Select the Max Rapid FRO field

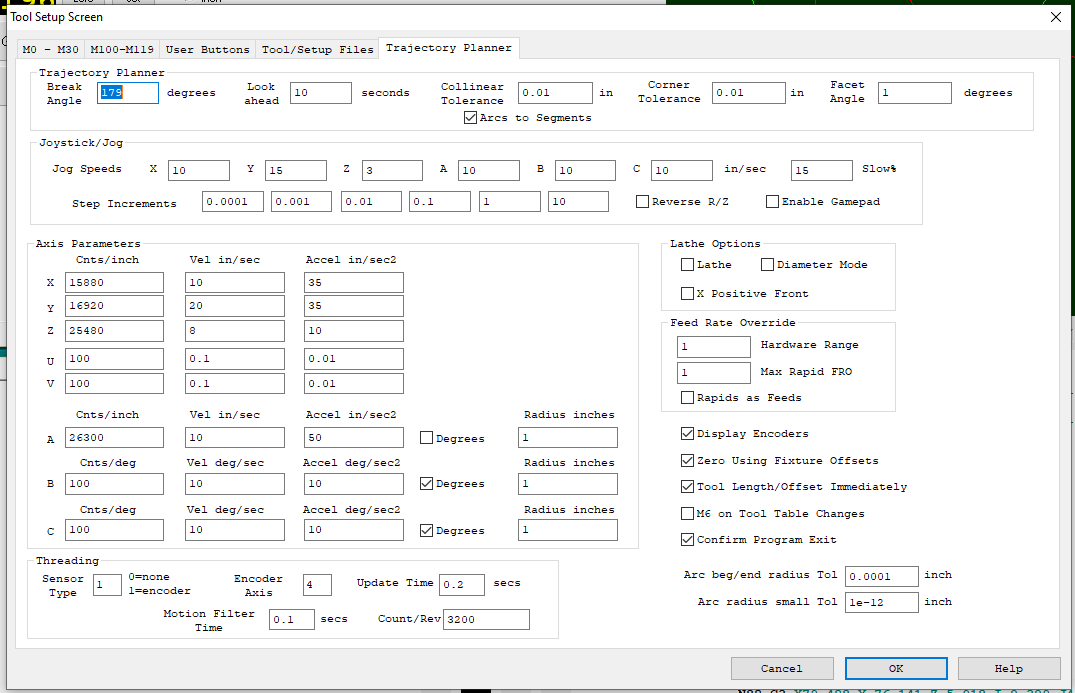(x=713, y=373)
